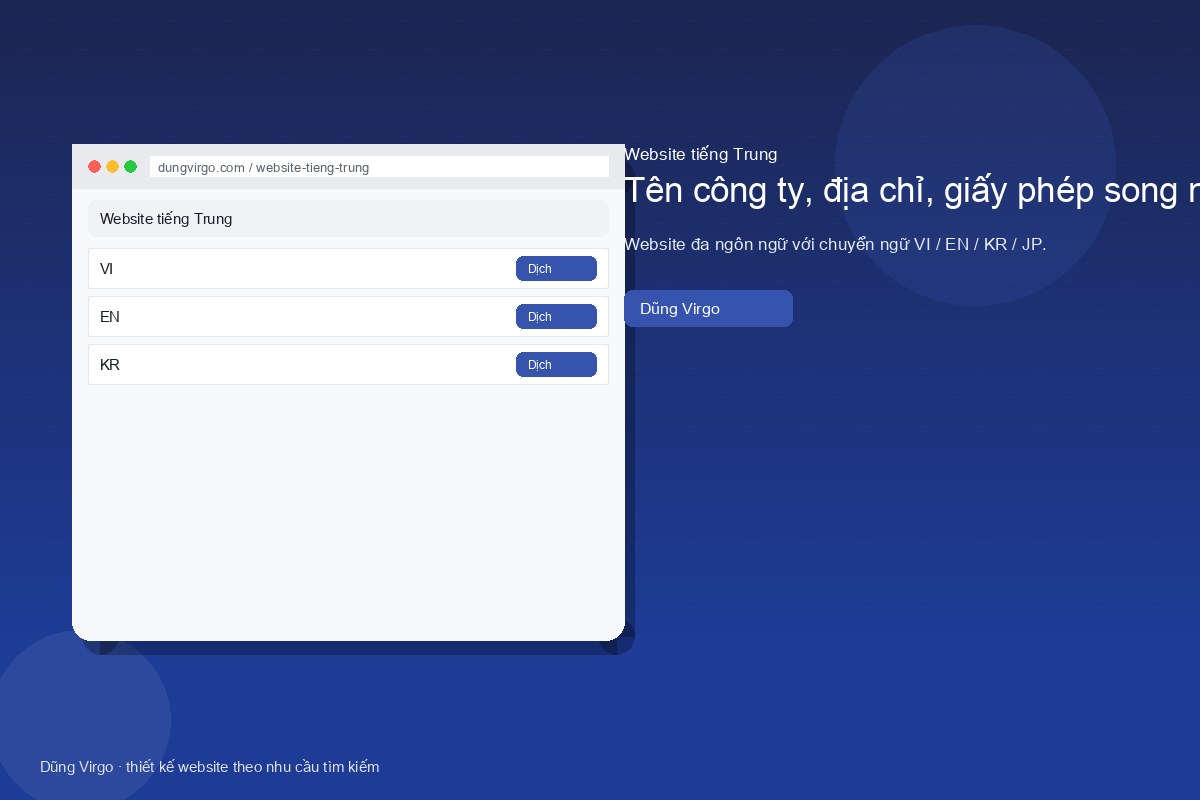Click the Dịch button in the VI row
This screenshot has width=1200, height=800.
click(556, 269)
